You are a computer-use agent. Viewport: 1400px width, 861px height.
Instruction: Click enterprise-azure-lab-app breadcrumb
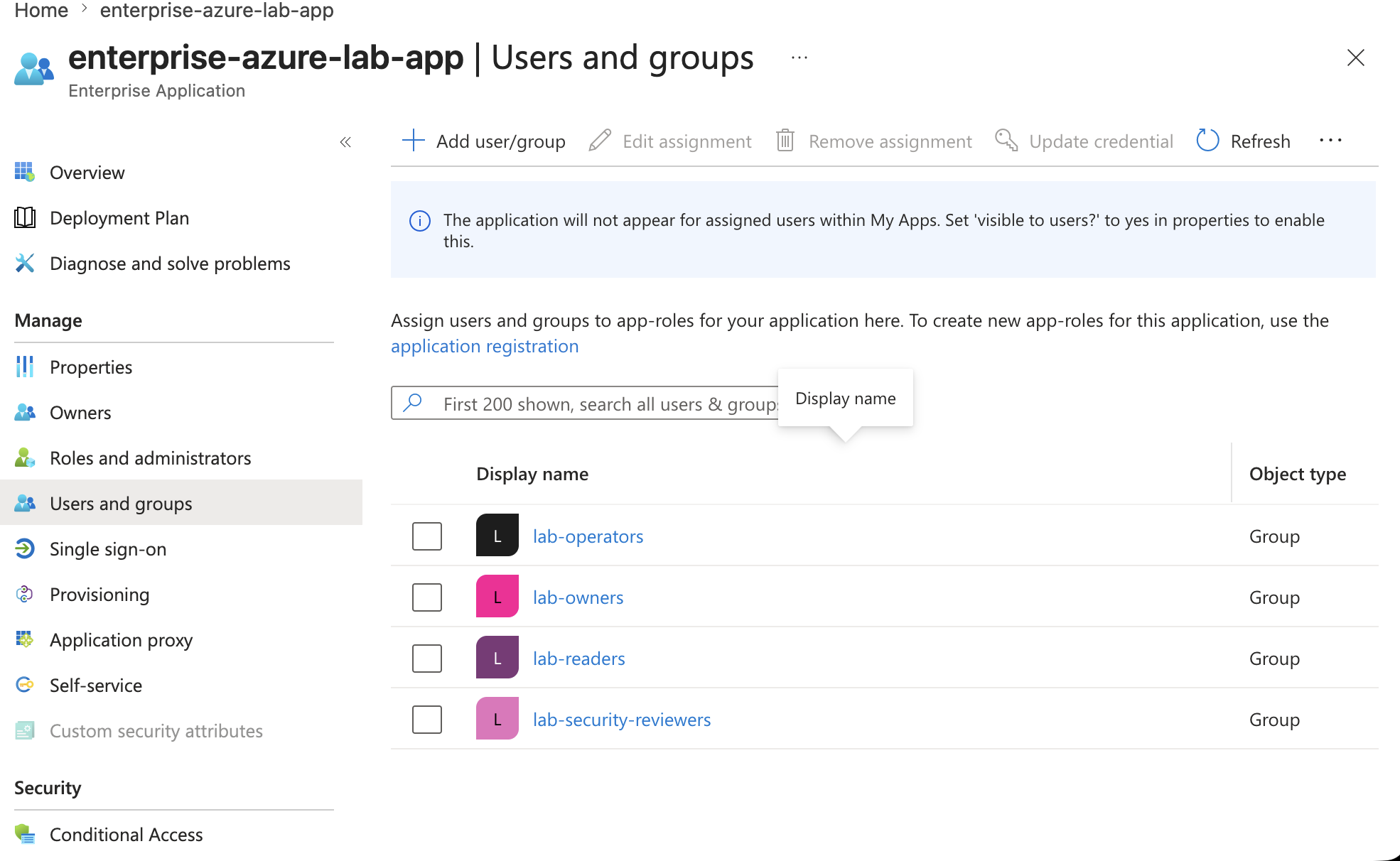(217, 11)
